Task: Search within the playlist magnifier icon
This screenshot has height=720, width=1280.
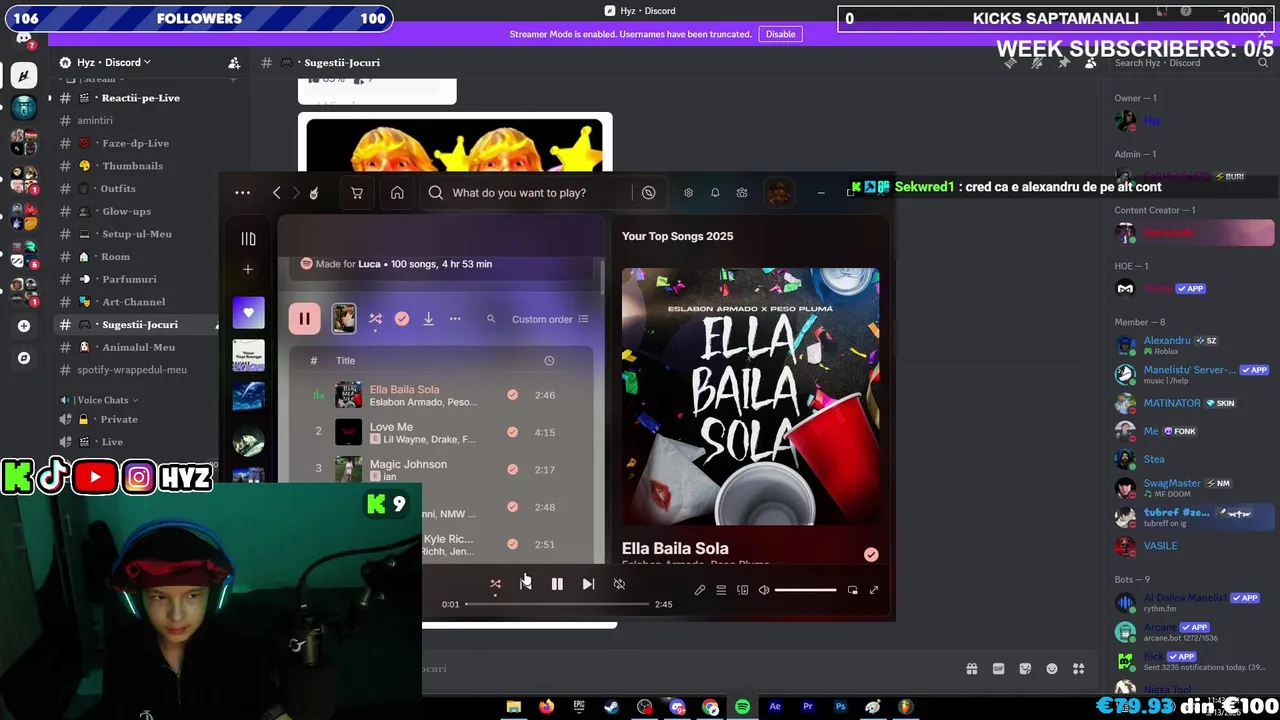Action: click(491, 319)
